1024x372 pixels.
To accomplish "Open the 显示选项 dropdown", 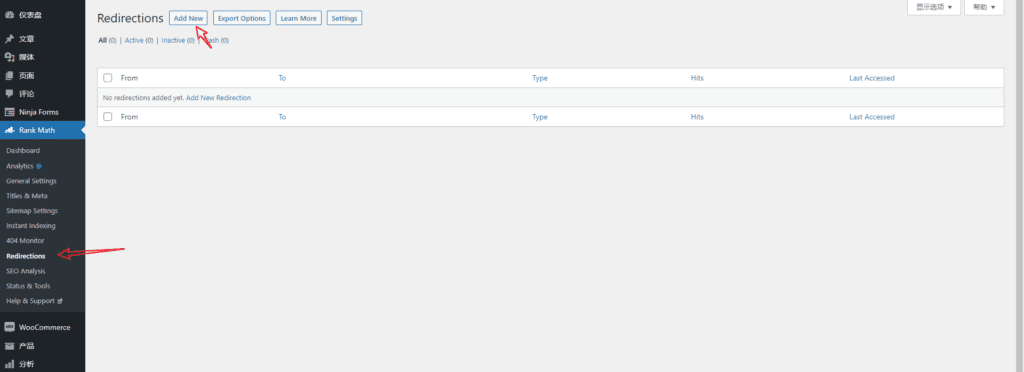I will click(934, 7).
